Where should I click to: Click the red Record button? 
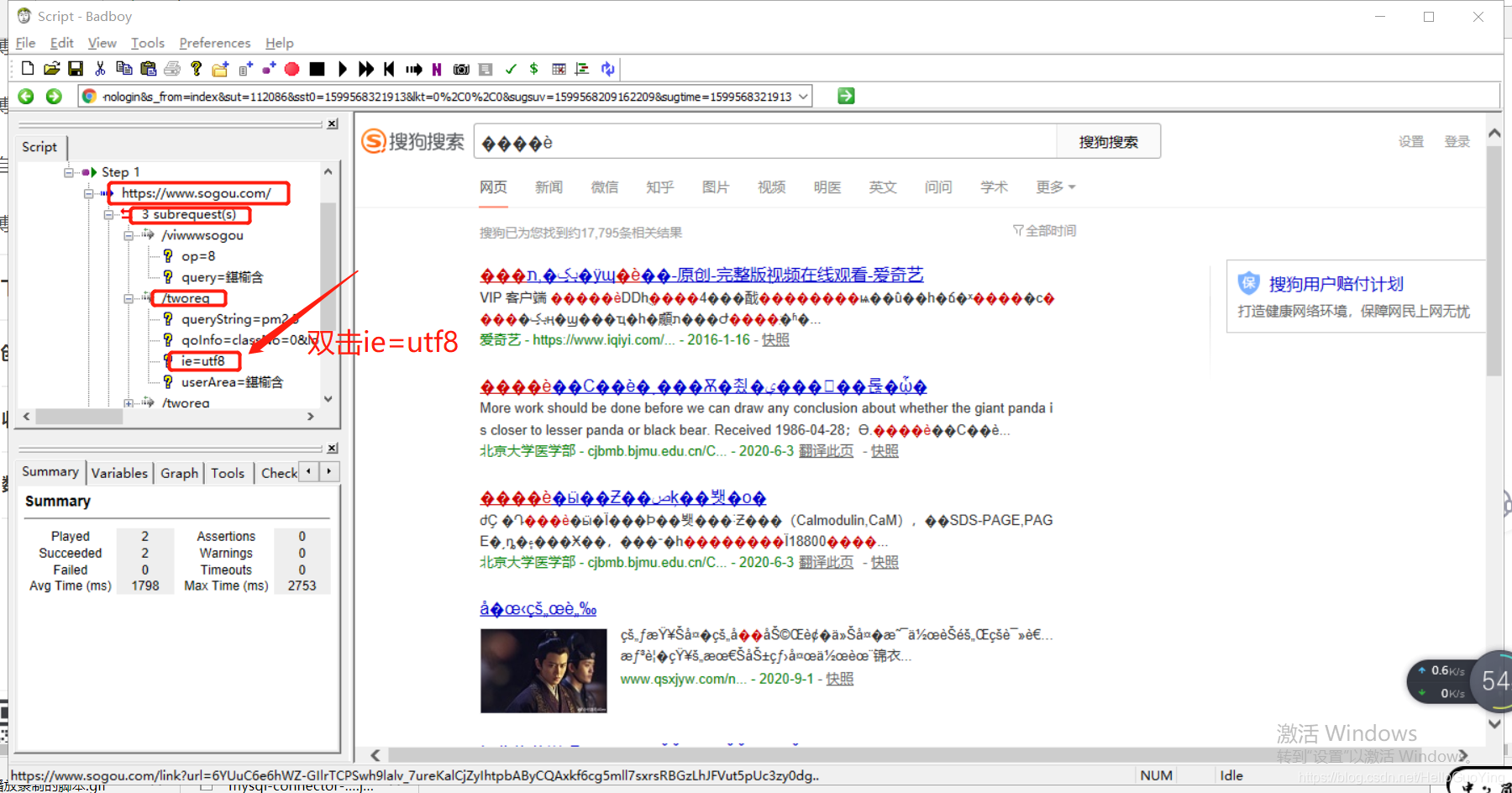[292, 69]
